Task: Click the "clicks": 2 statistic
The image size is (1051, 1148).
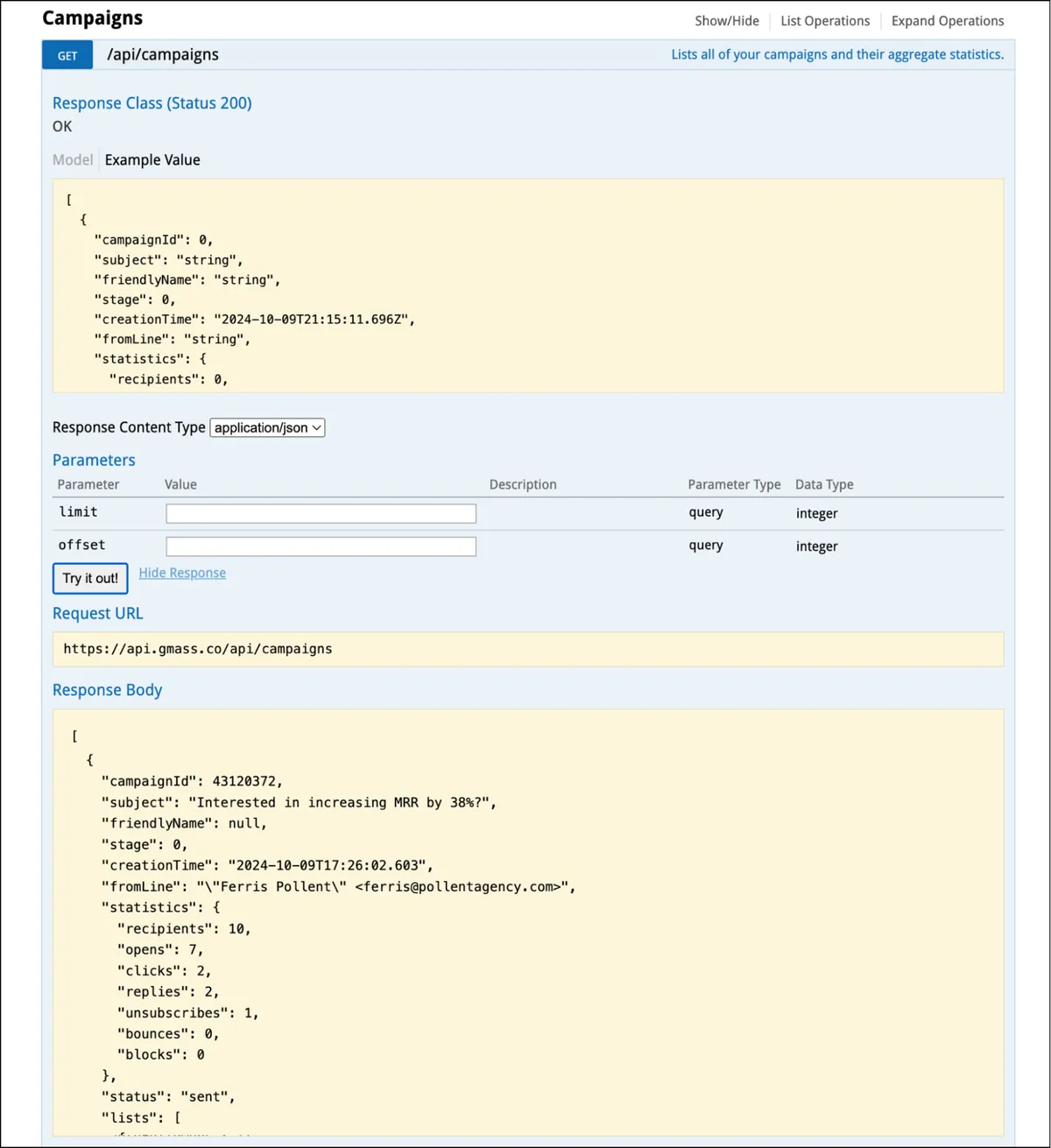Action: [x=164, y=970]
